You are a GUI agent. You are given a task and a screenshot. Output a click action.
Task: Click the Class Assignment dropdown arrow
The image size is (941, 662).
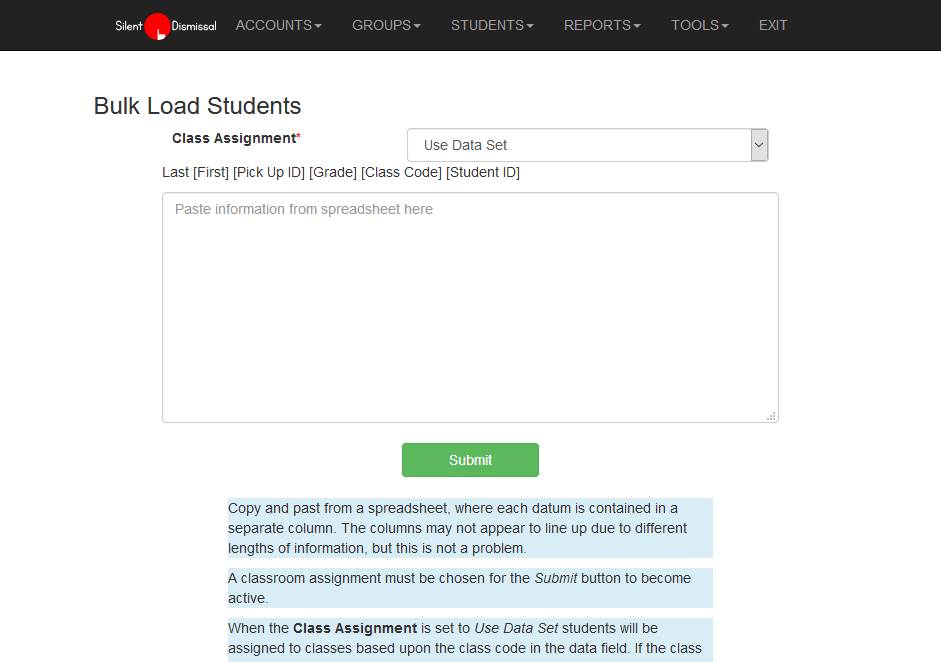point(759,145)
